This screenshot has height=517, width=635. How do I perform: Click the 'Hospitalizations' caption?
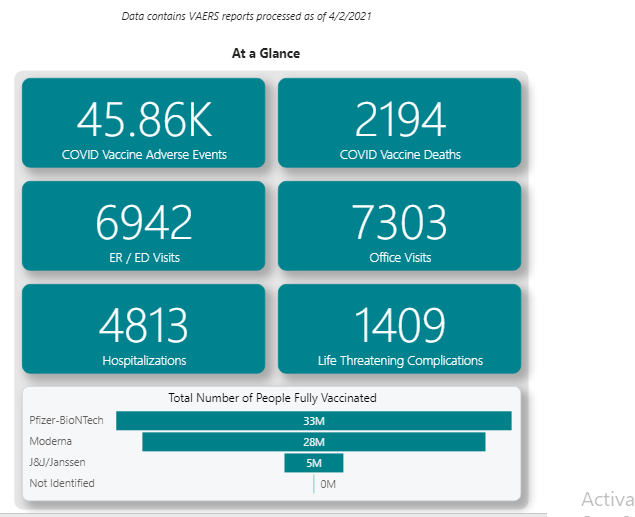point(144,361)
